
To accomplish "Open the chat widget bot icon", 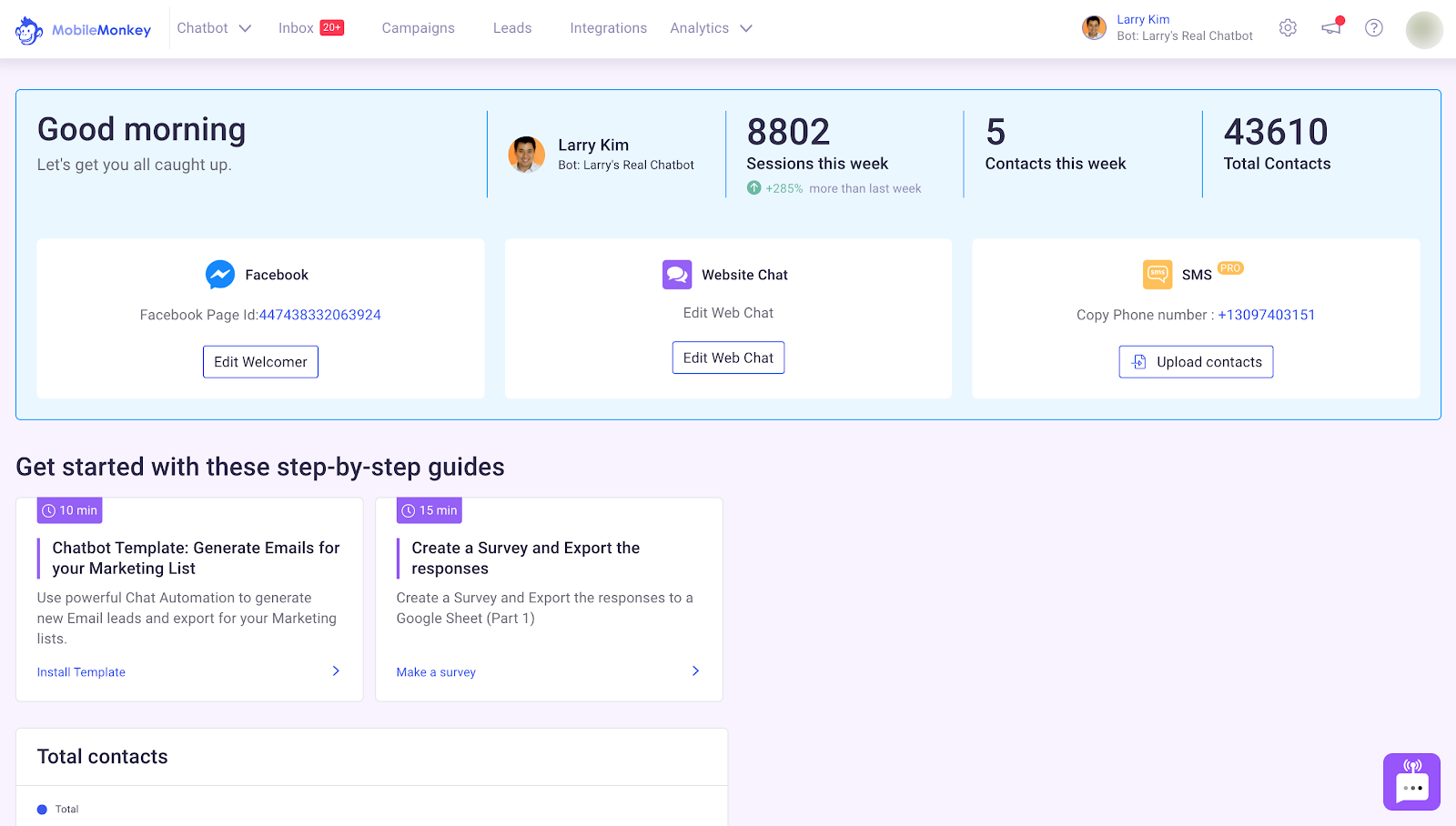I will coord(1411,781).
